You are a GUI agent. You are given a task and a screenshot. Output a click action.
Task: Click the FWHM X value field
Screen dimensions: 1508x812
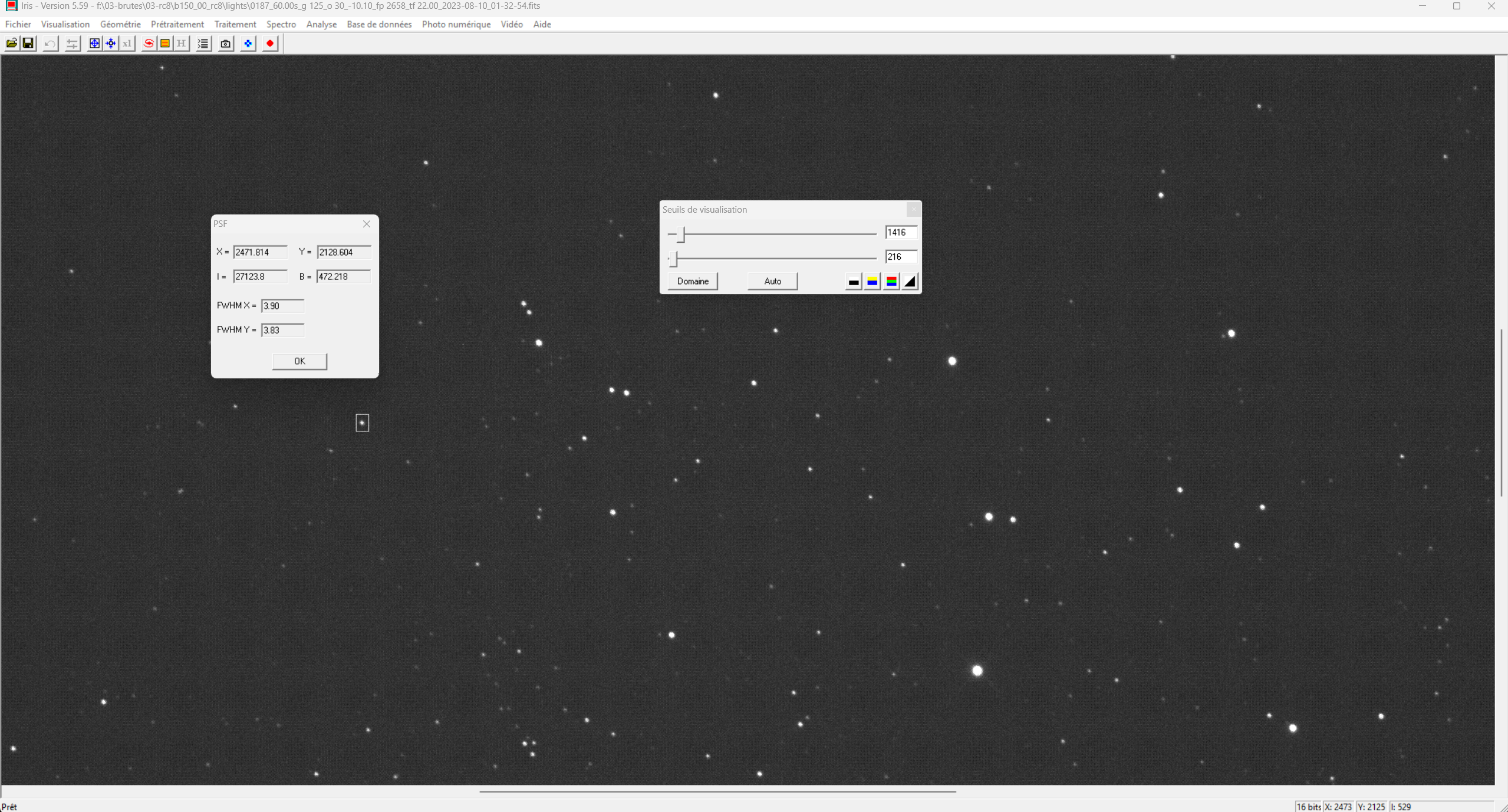coord(282,306)
